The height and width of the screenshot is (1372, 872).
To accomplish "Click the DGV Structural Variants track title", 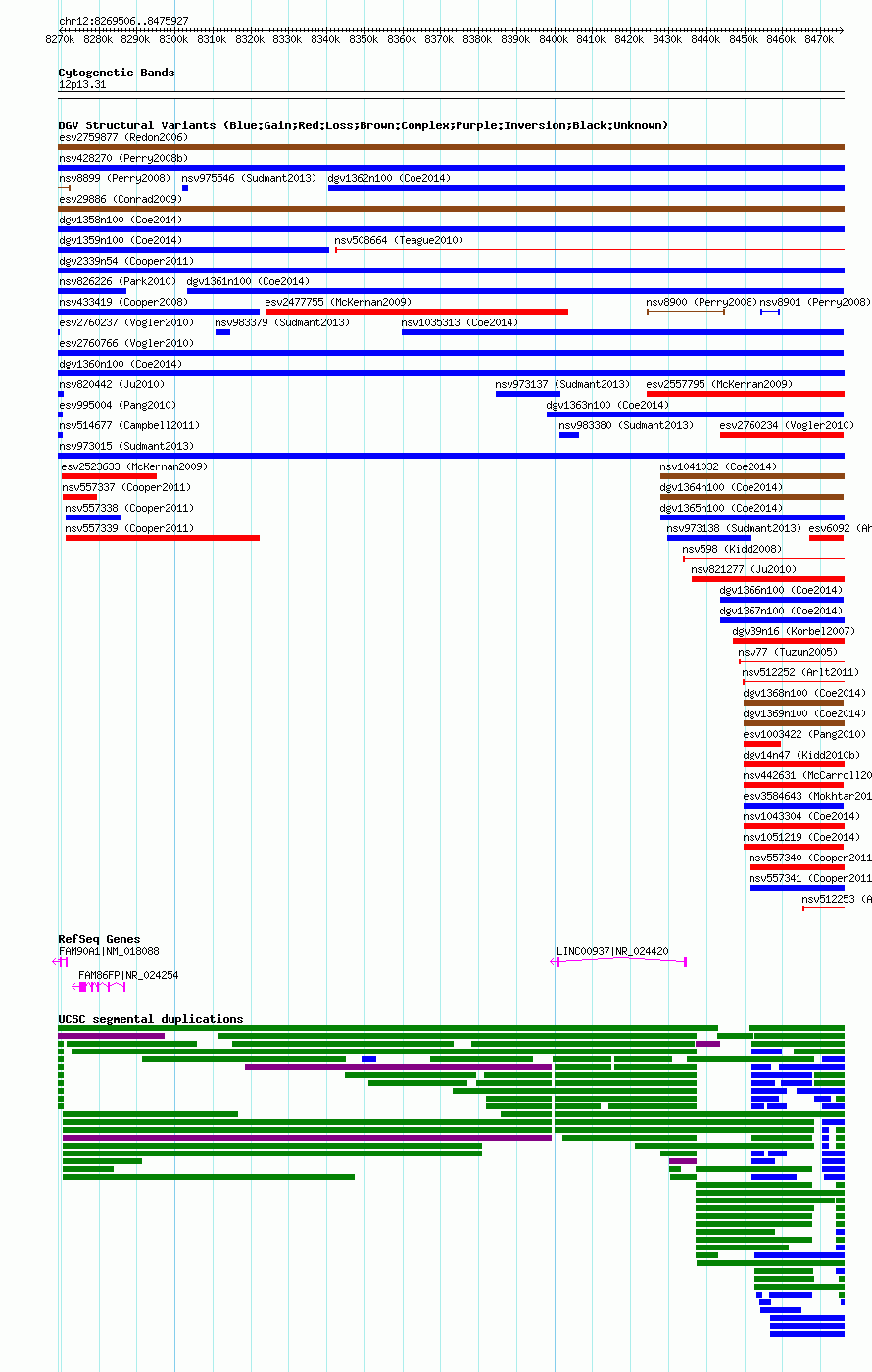I will click(363, 125).
